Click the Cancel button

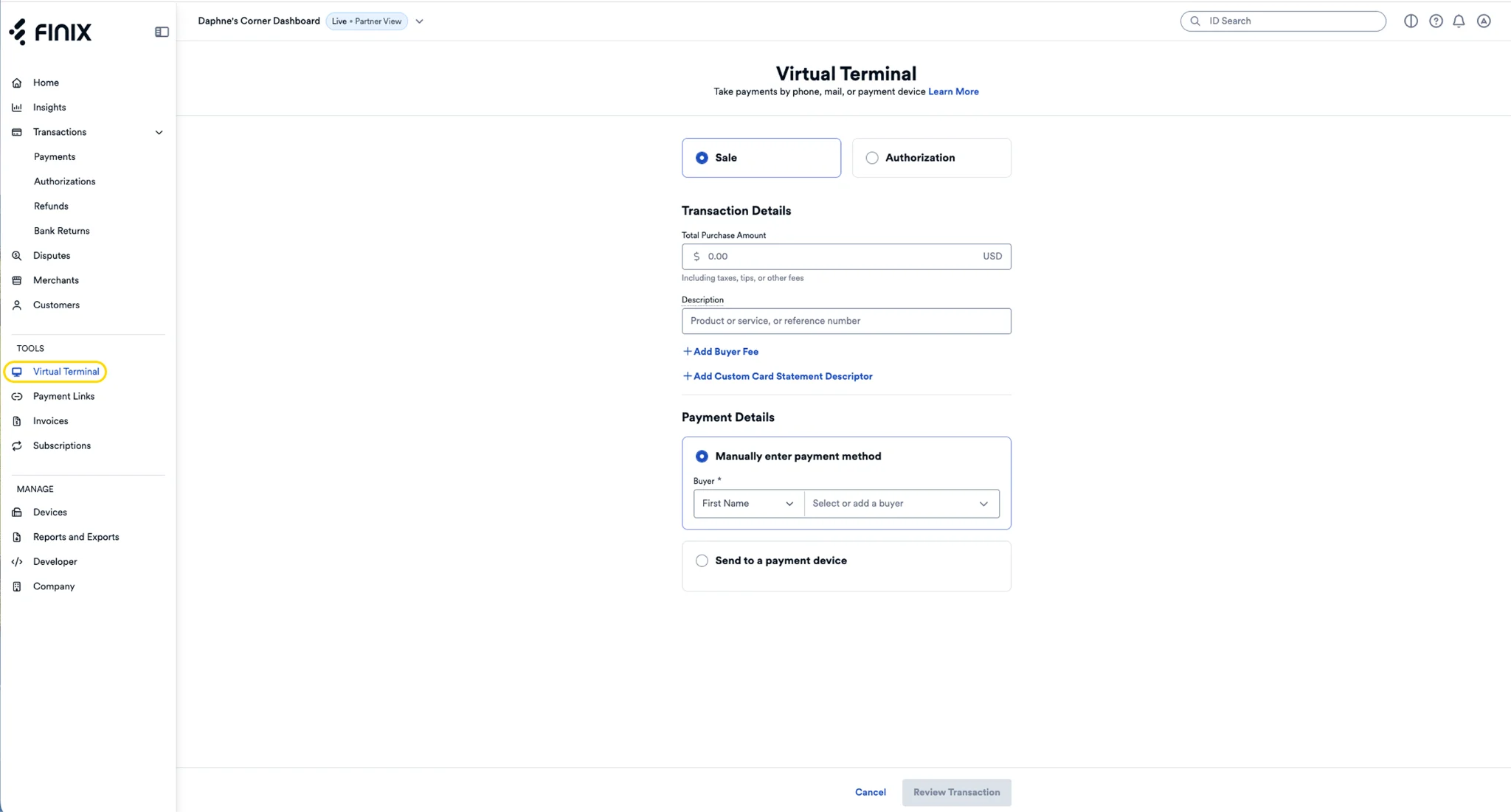click(x=871, y=793)
